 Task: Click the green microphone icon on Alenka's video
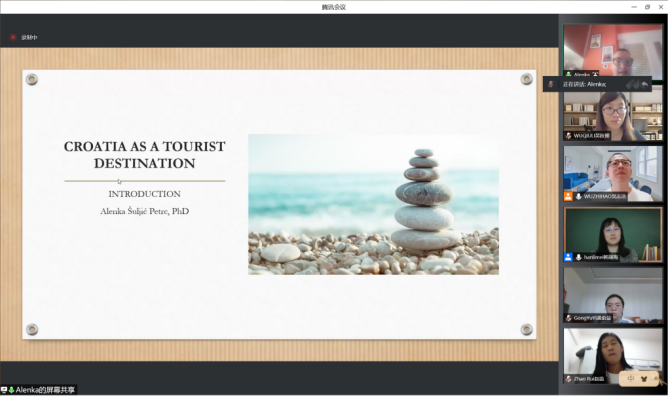[568, 75]
